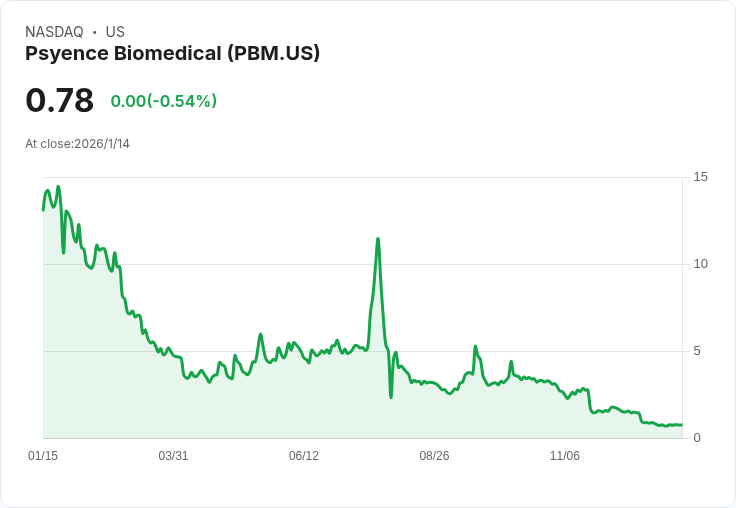Click the current price 0.78
Image resolution: width=736 pixels, height=508 pixels.
coord(59,100)
